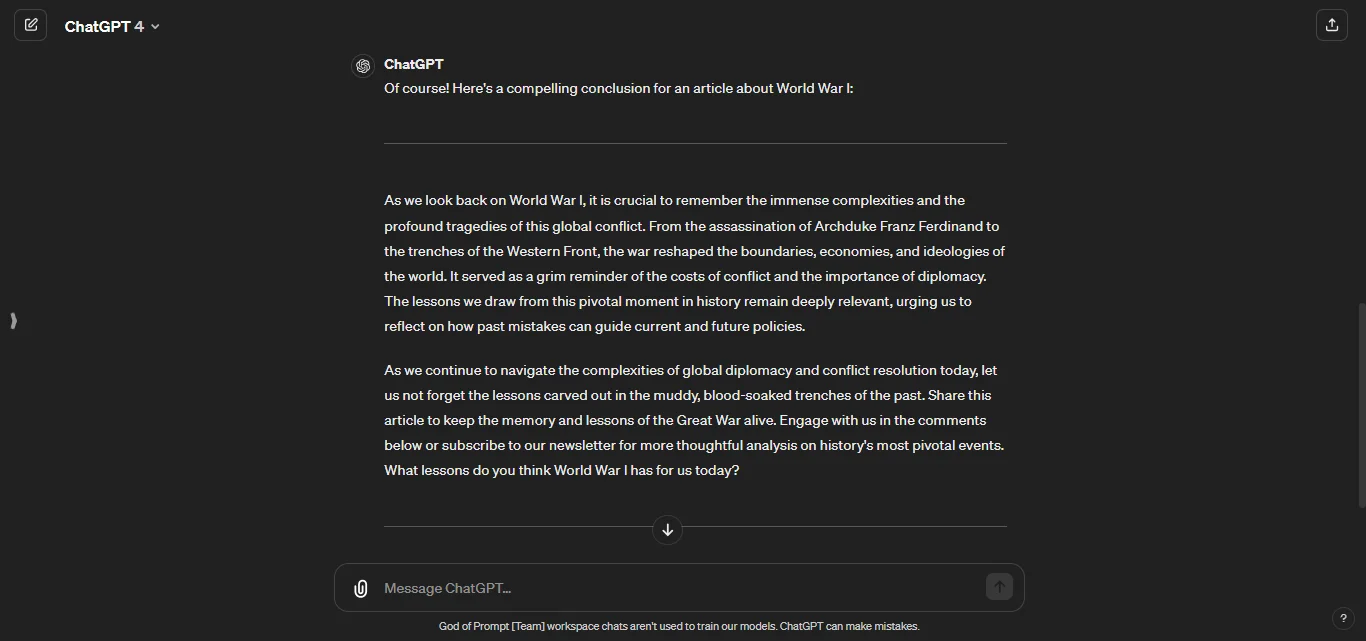This screenshot has width=1366, height=641.
Task: Click the divider line above the conclusion text
Action: pos(695,143)
